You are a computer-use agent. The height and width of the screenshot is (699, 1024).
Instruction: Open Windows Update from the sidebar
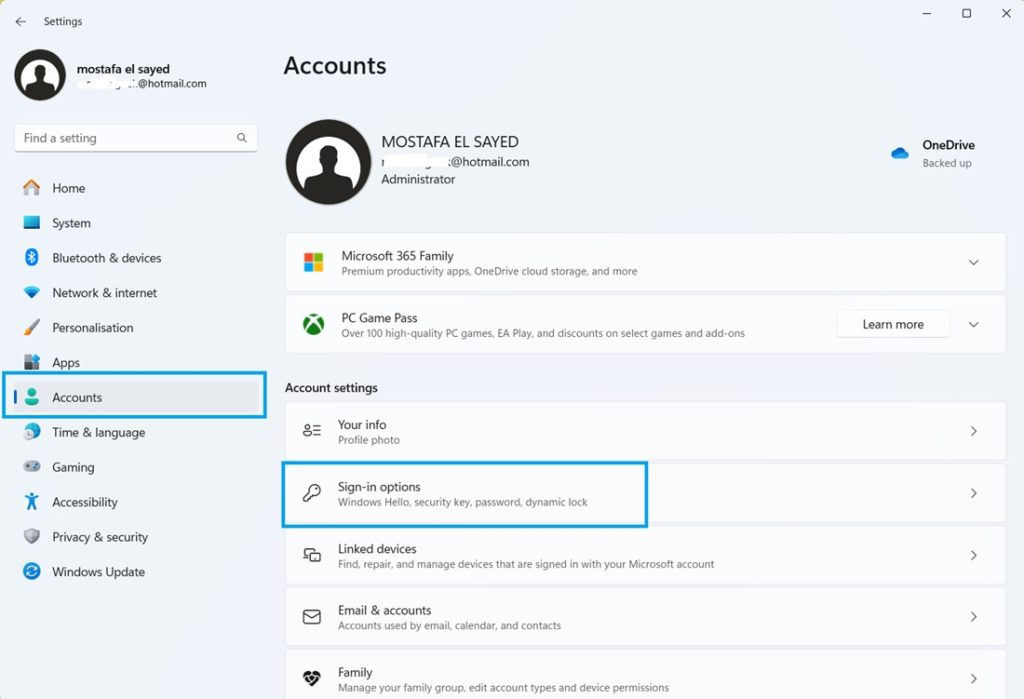point(32,571)
